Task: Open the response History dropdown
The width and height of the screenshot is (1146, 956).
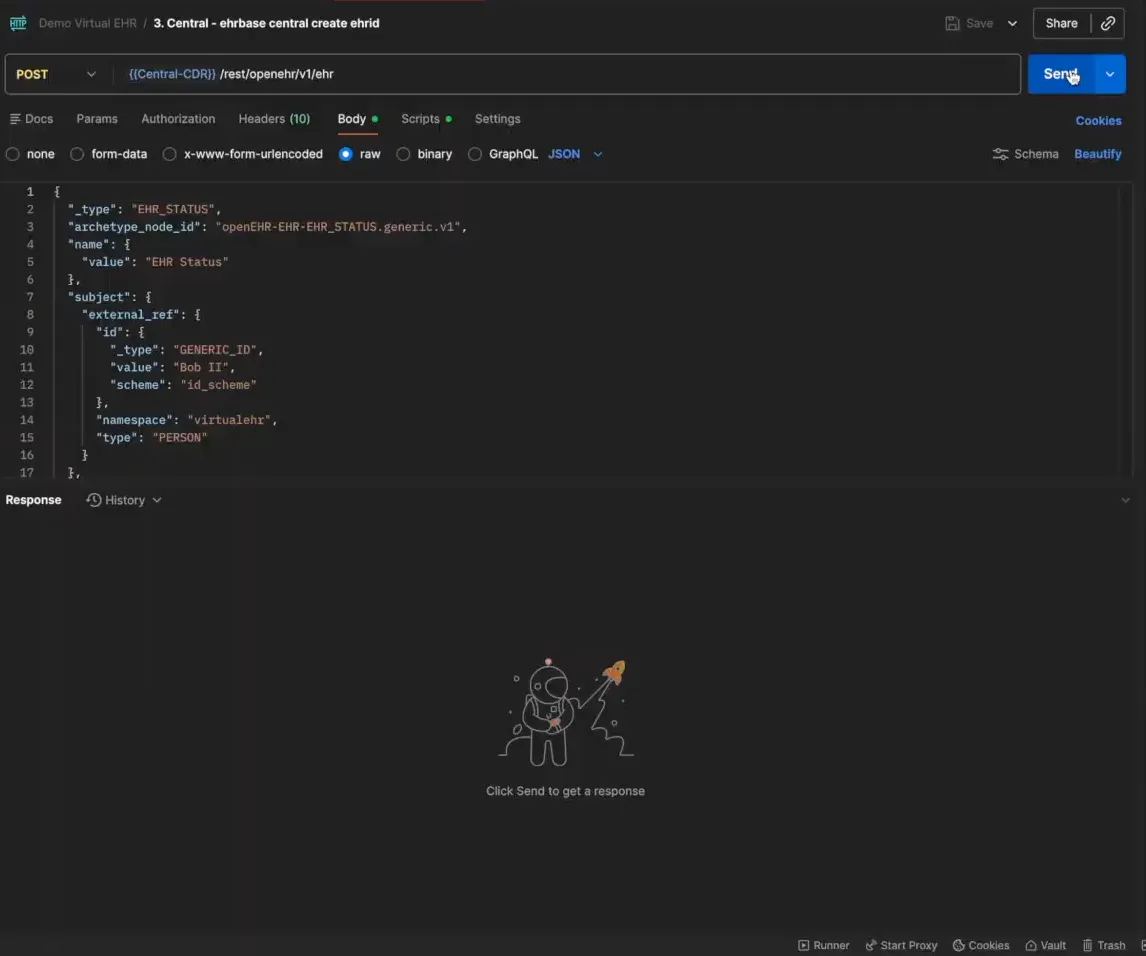Action: coord(124,500)
